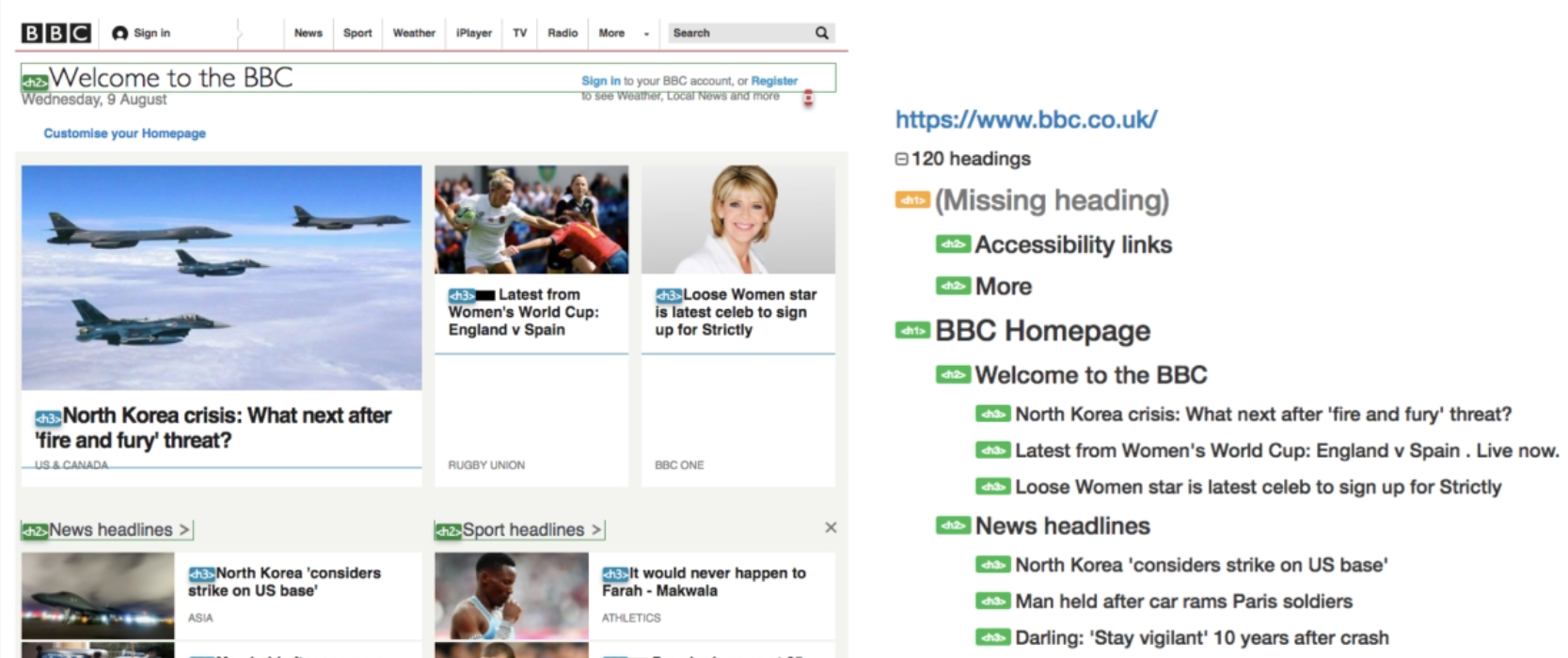The height and width of the screenshot is (658, 1568).
Task: Click the h2 badge beside Accessibility links
Action: tap(953, 244)
